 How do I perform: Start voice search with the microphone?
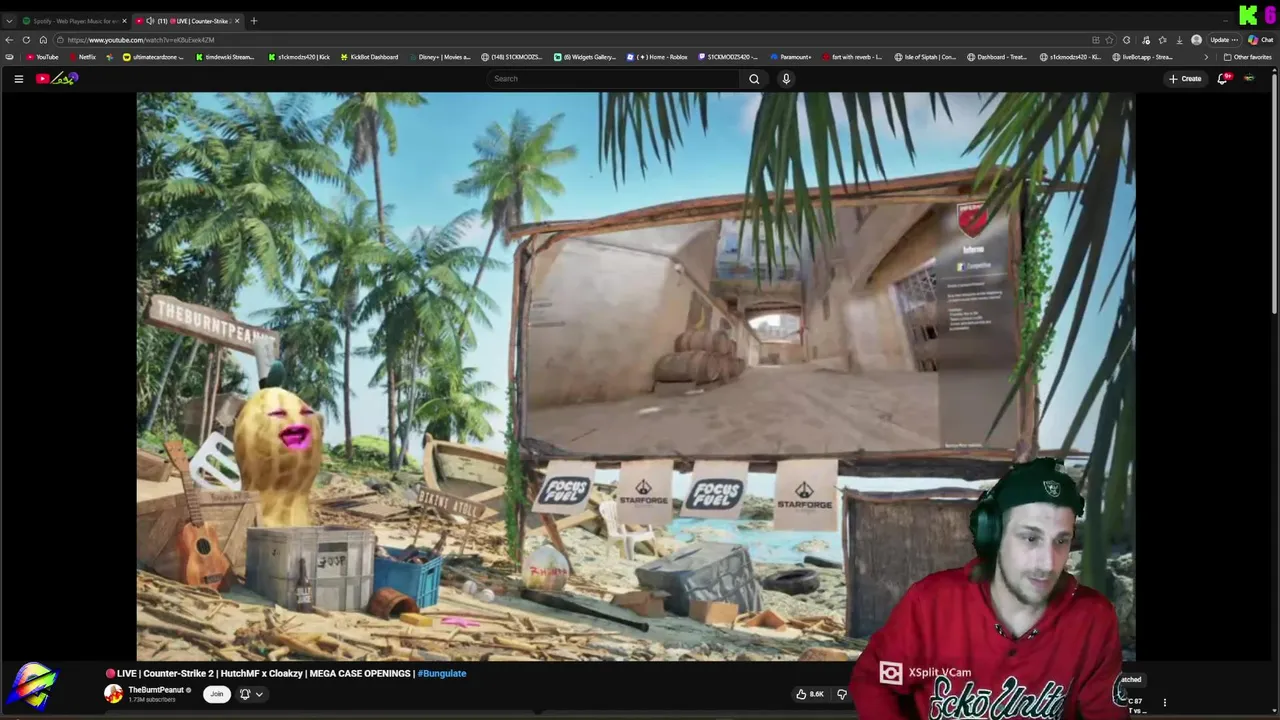(786, 79)
